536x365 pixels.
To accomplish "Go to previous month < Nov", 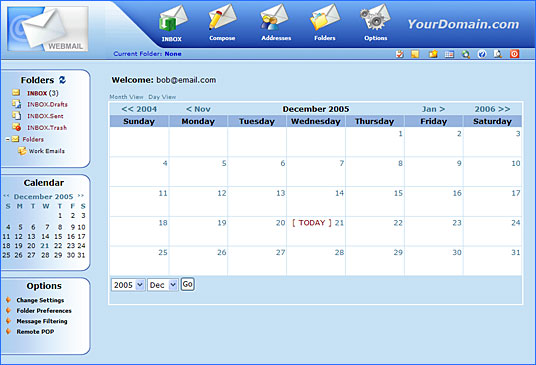I will point(198,109).
